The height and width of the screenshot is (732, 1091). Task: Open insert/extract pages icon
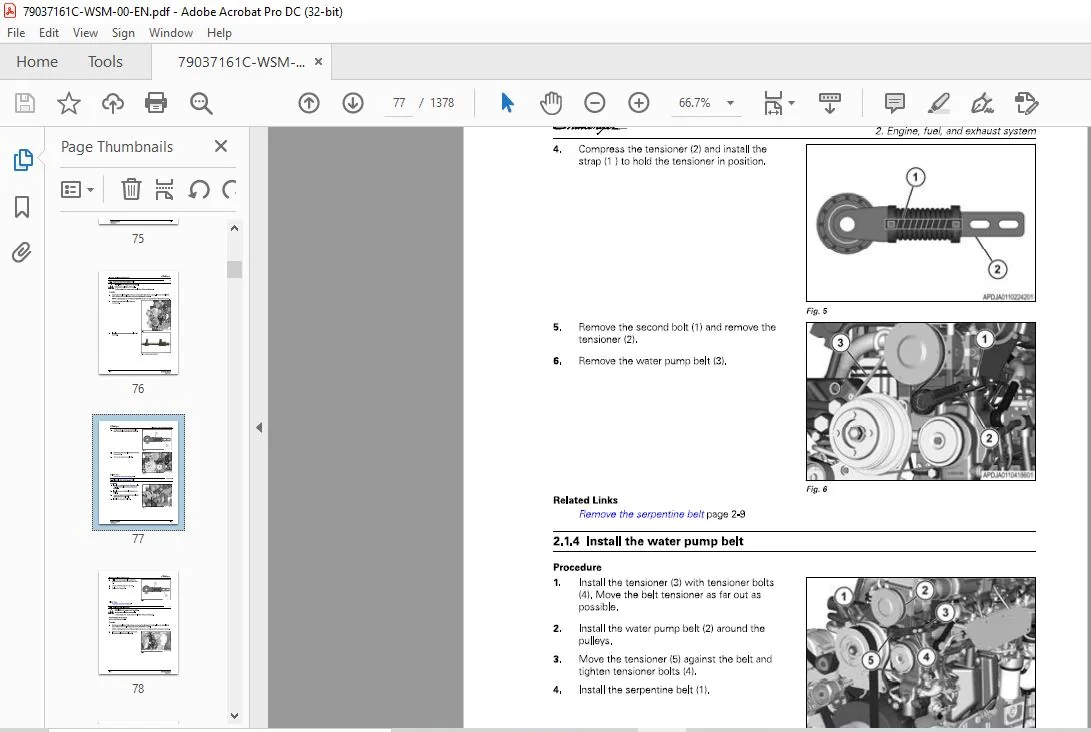164,189
